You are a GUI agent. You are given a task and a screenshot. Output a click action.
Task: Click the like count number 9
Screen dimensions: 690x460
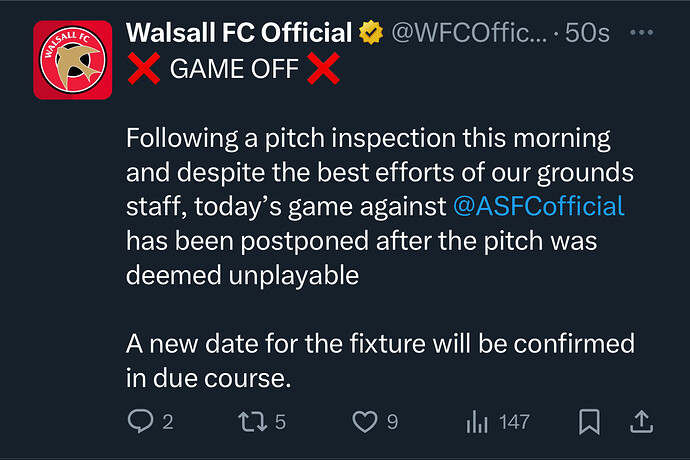393,422
